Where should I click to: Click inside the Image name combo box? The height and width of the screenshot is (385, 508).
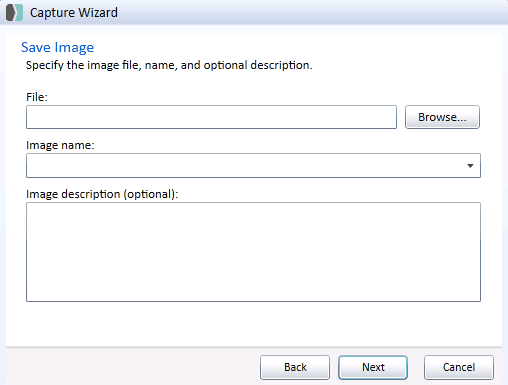click(x=253, y=166)
